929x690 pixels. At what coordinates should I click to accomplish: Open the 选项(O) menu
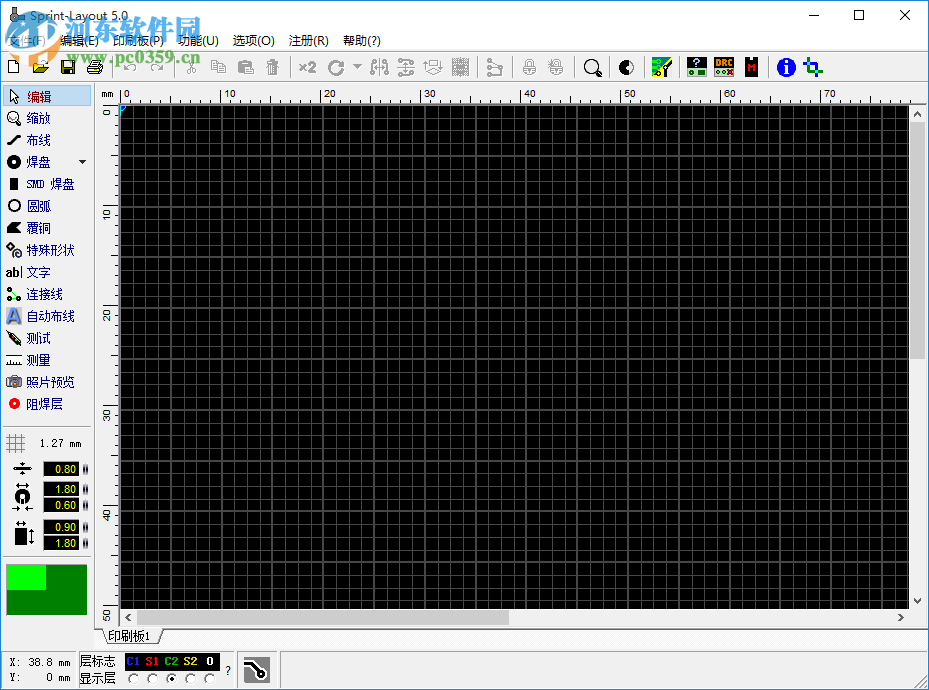[254, 40]
